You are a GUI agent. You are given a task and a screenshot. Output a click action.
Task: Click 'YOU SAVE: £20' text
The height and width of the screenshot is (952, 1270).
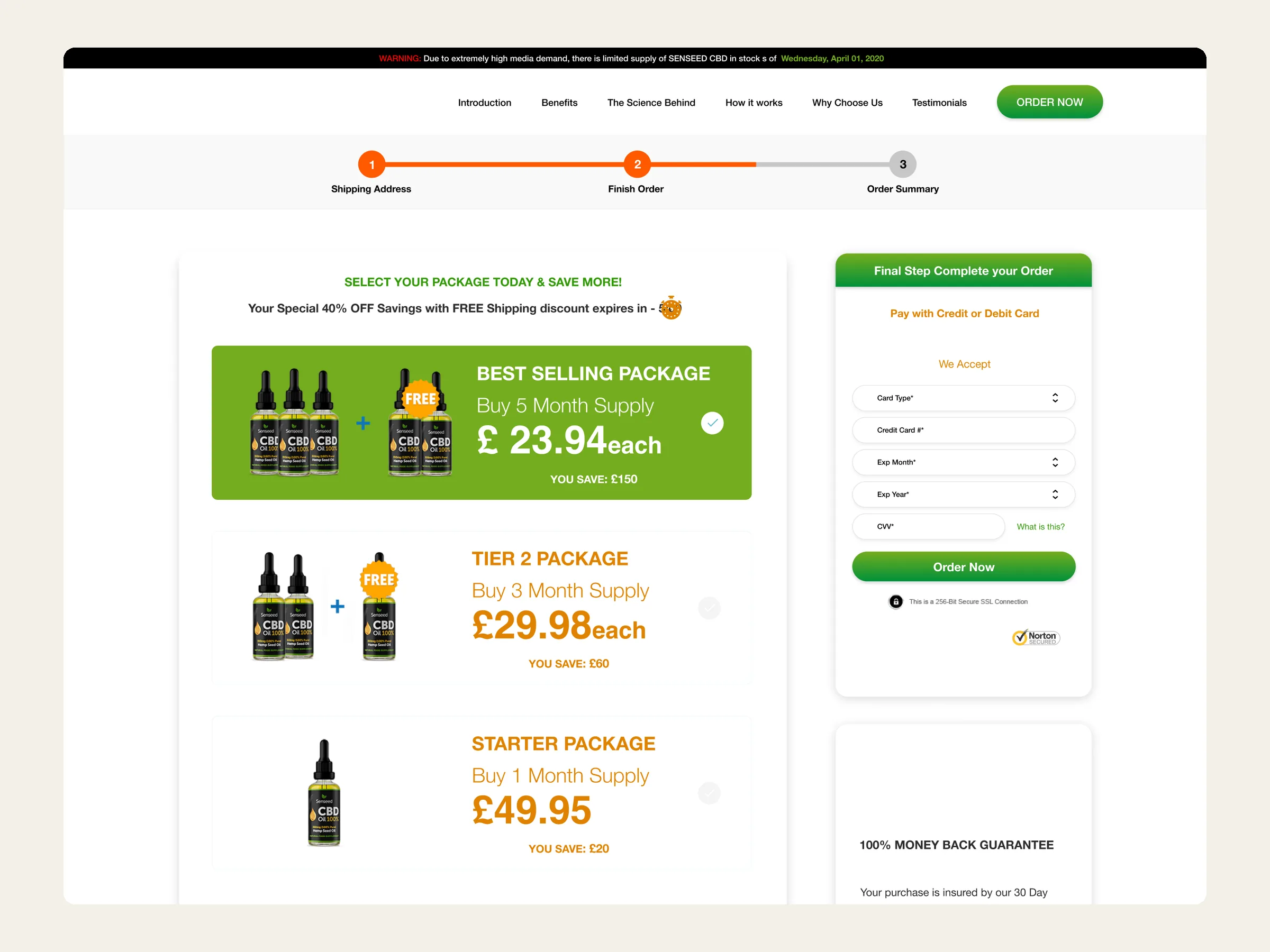point(568,849)
